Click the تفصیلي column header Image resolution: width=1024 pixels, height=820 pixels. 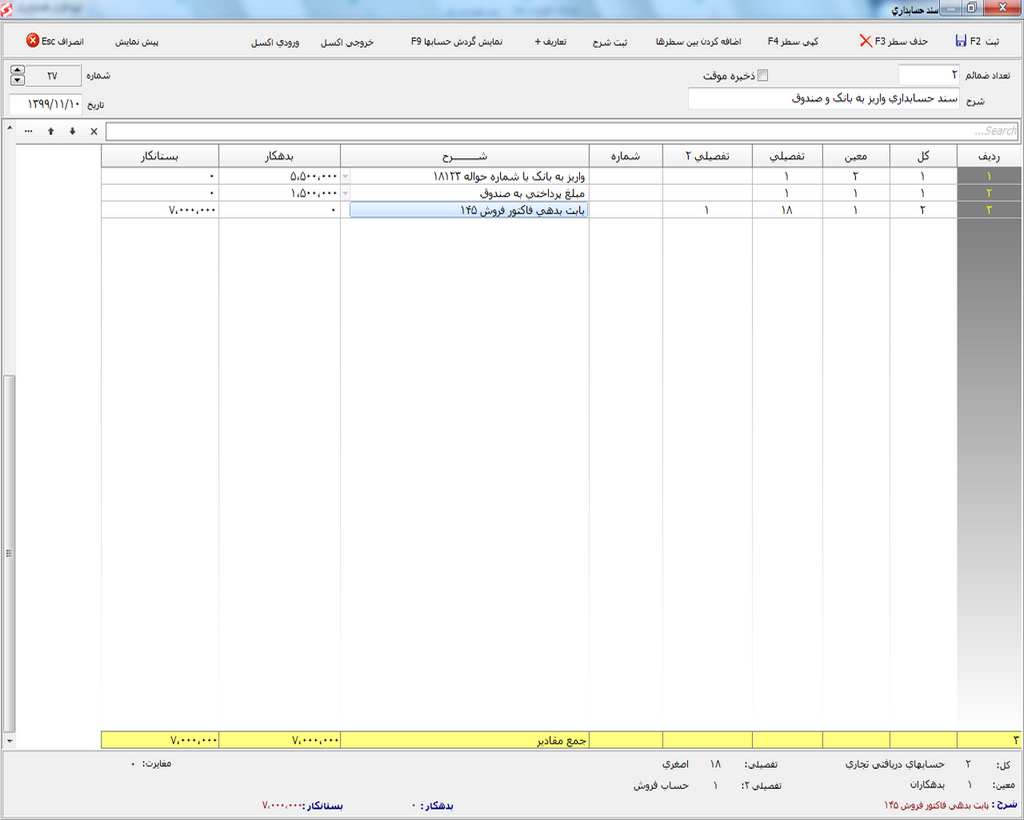point(787,156)
